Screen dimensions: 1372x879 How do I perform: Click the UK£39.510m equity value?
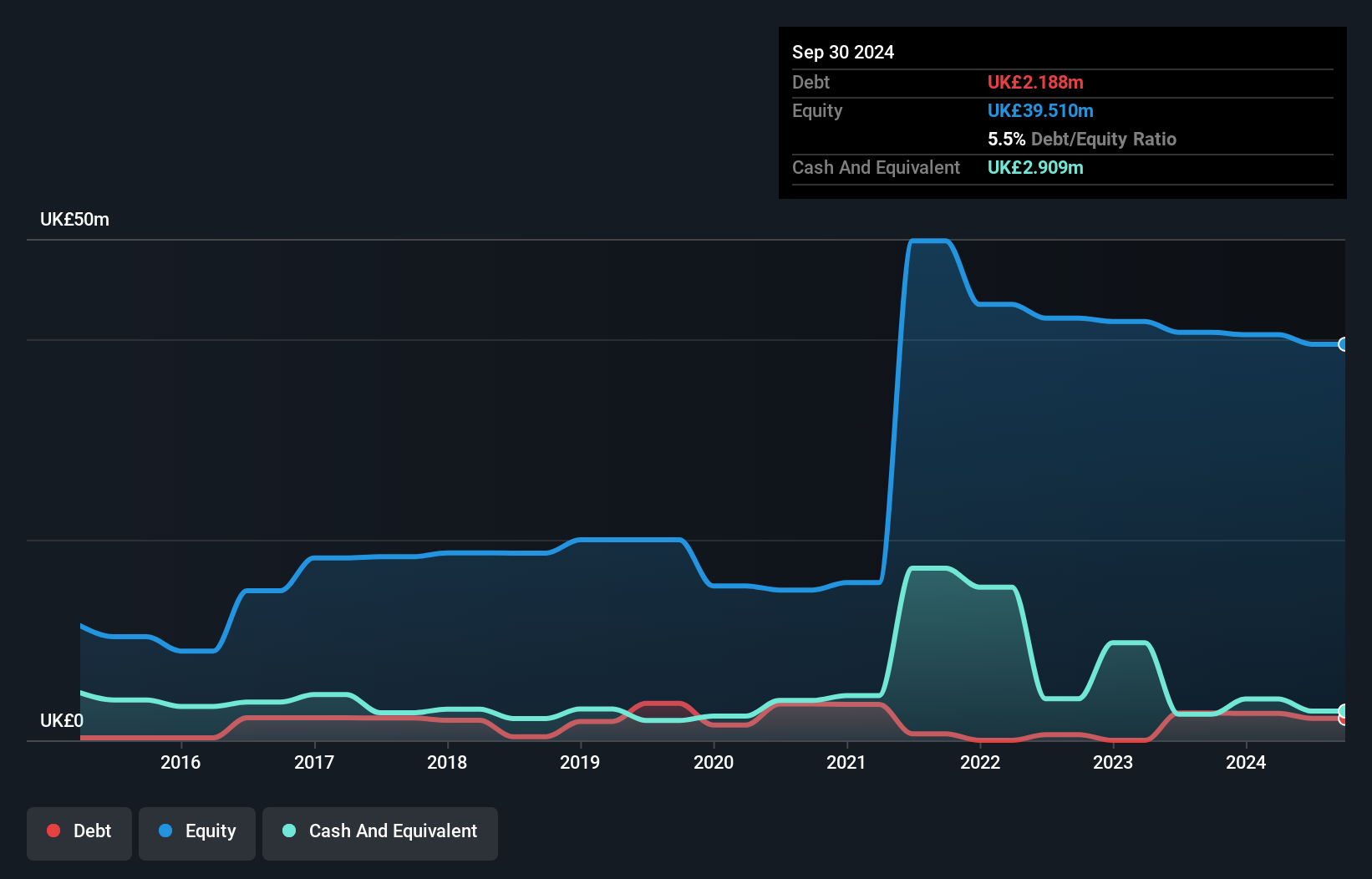[x=1040, y=110]
